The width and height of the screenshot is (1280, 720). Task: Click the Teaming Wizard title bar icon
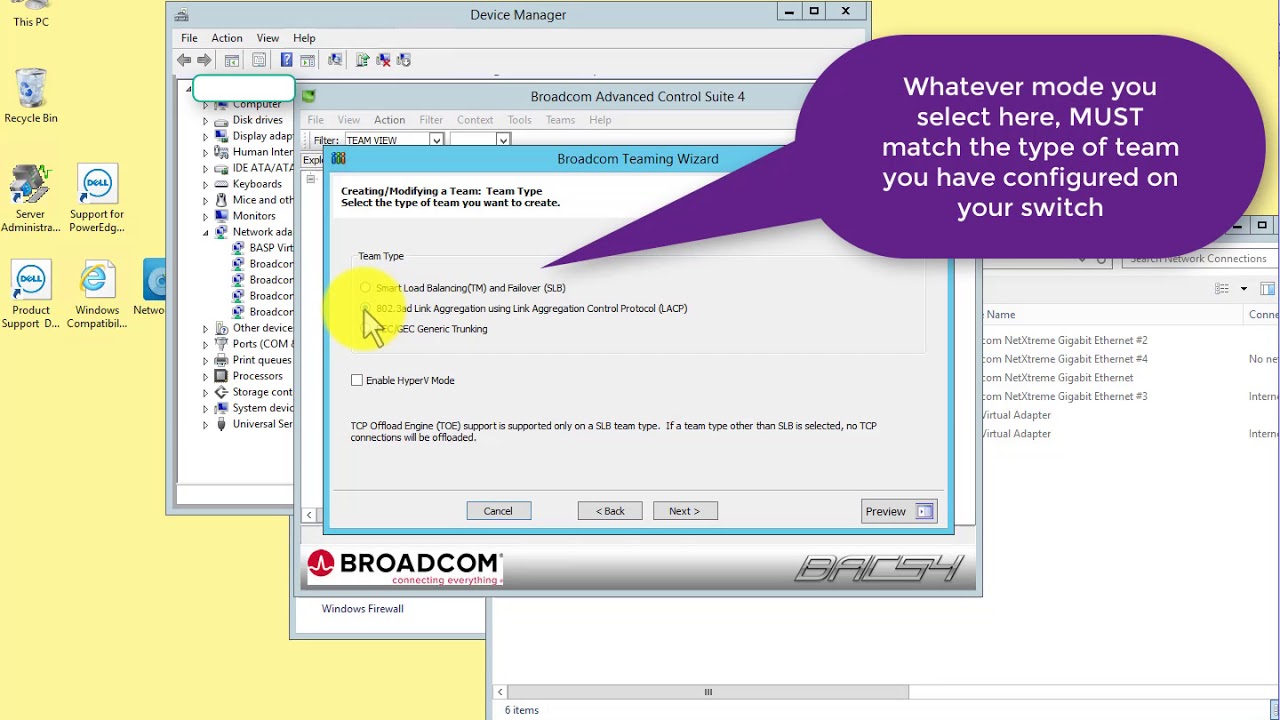click(x=338, y=159)
